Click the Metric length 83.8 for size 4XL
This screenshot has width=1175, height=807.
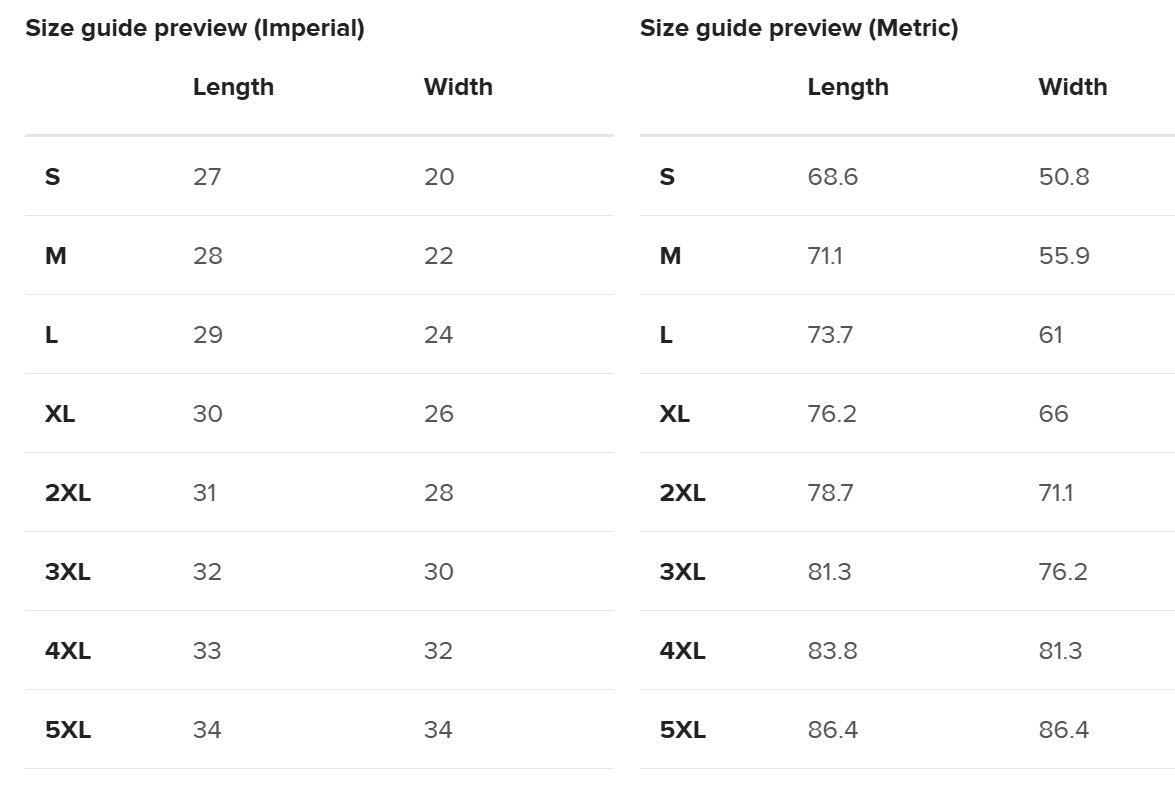(833, 651)
